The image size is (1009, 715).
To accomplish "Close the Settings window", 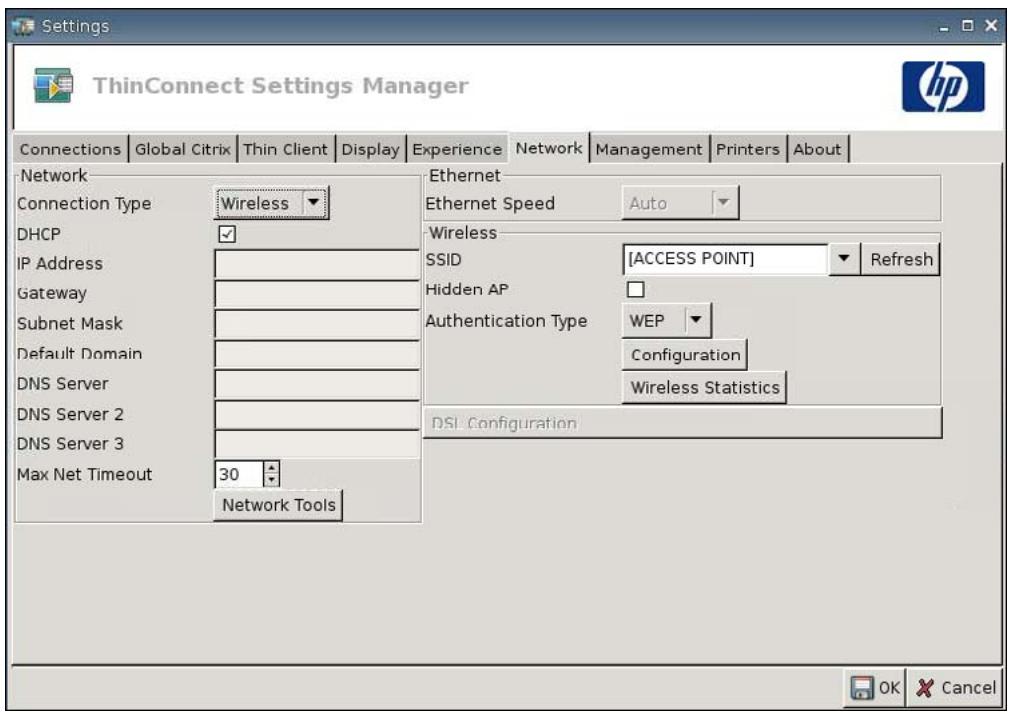I will pyautogui.click(x=991, y=26).
